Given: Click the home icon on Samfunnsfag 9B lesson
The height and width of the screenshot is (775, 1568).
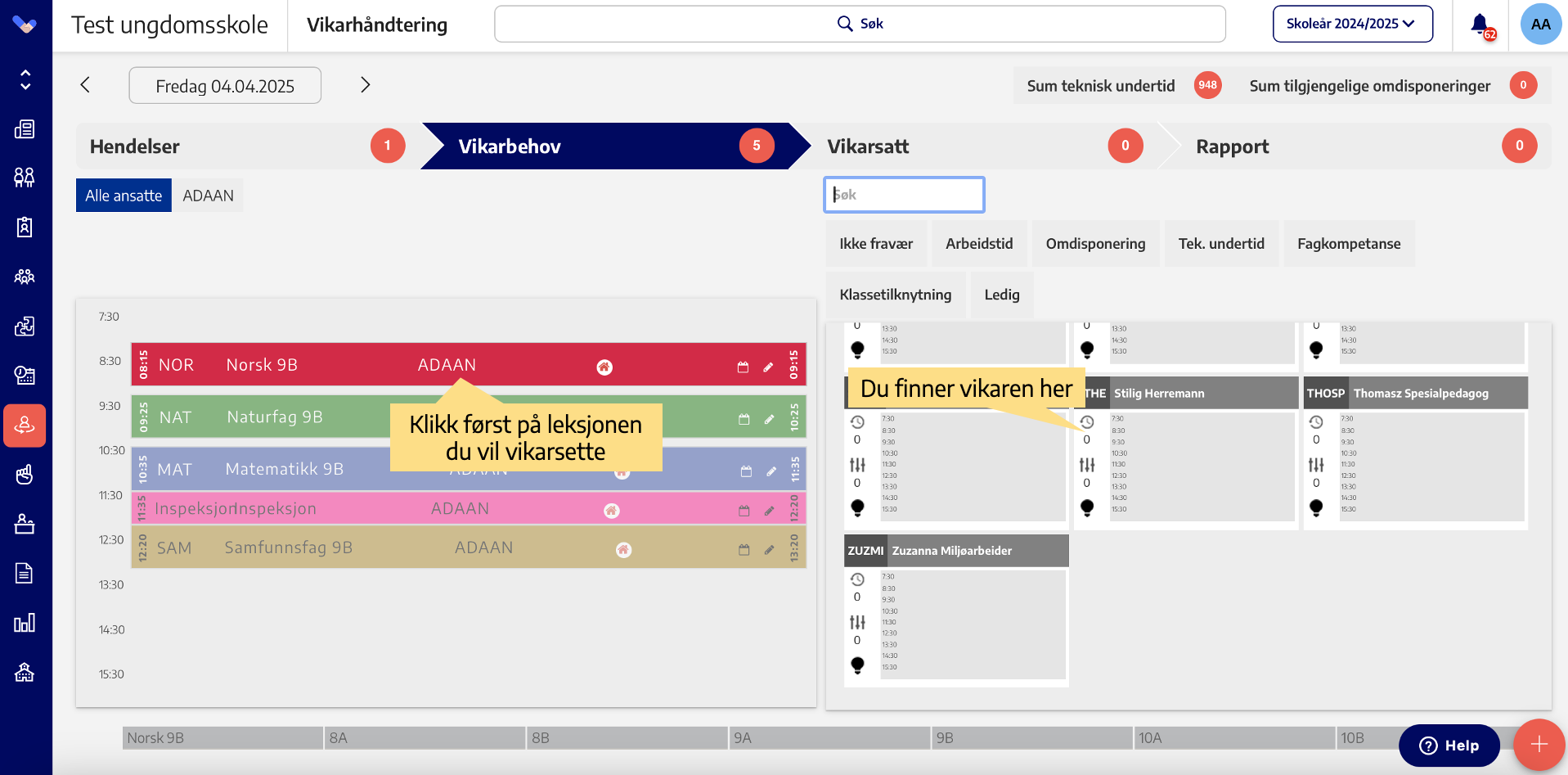Looking at the screenshot, I should (623, 550).
